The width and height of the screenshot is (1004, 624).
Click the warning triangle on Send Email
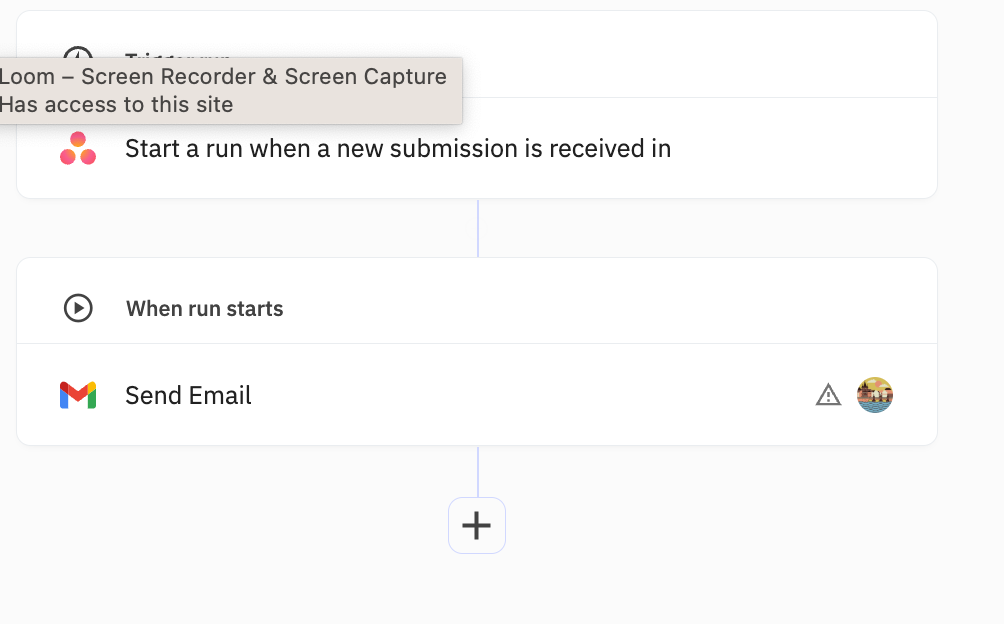(828, 396)
